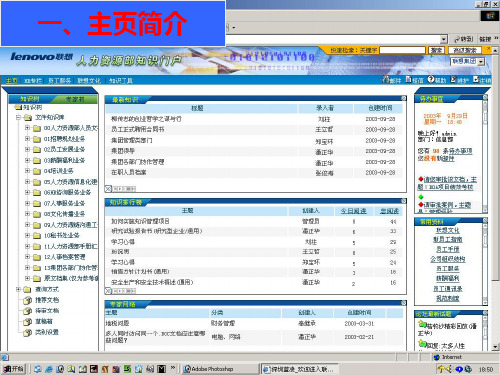Click the logout icon at toolbar end
The width and height of the screenshot is (500, 375).
(x=476, y=79)
